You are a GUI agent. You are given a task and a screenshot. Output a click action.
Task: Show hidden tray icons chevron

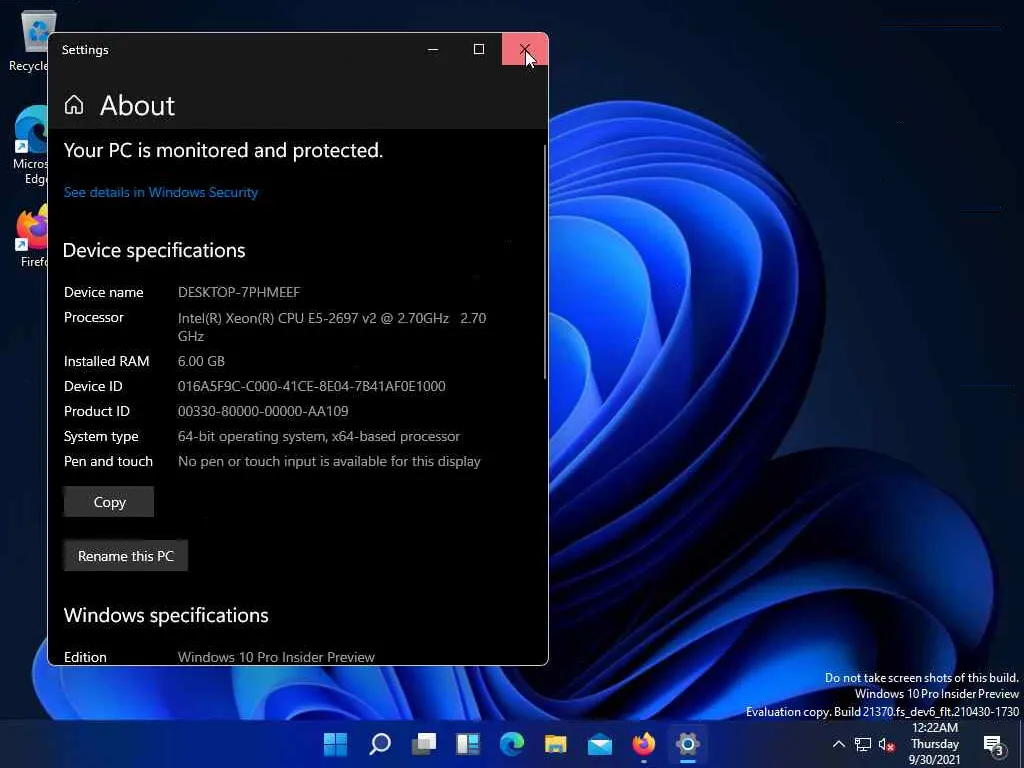pyautogui.click(x=839, y=744)
